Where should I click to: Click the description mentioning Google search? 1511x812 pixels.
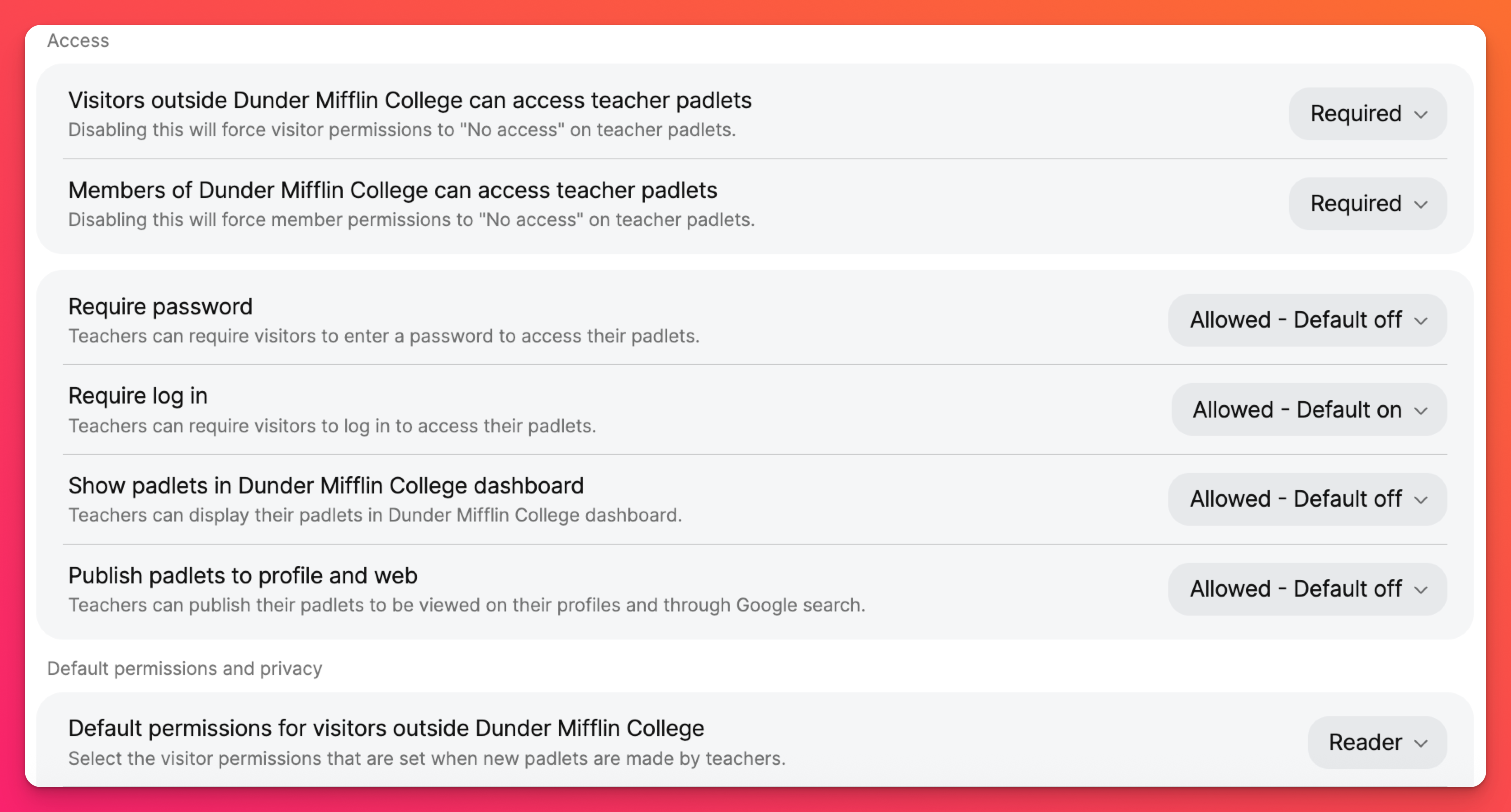[x=467, y=605]
